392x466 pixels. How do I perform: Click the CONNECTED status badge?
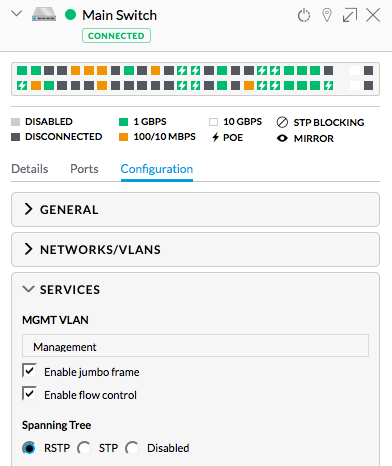pyautogui.click(x=116, y=36)
